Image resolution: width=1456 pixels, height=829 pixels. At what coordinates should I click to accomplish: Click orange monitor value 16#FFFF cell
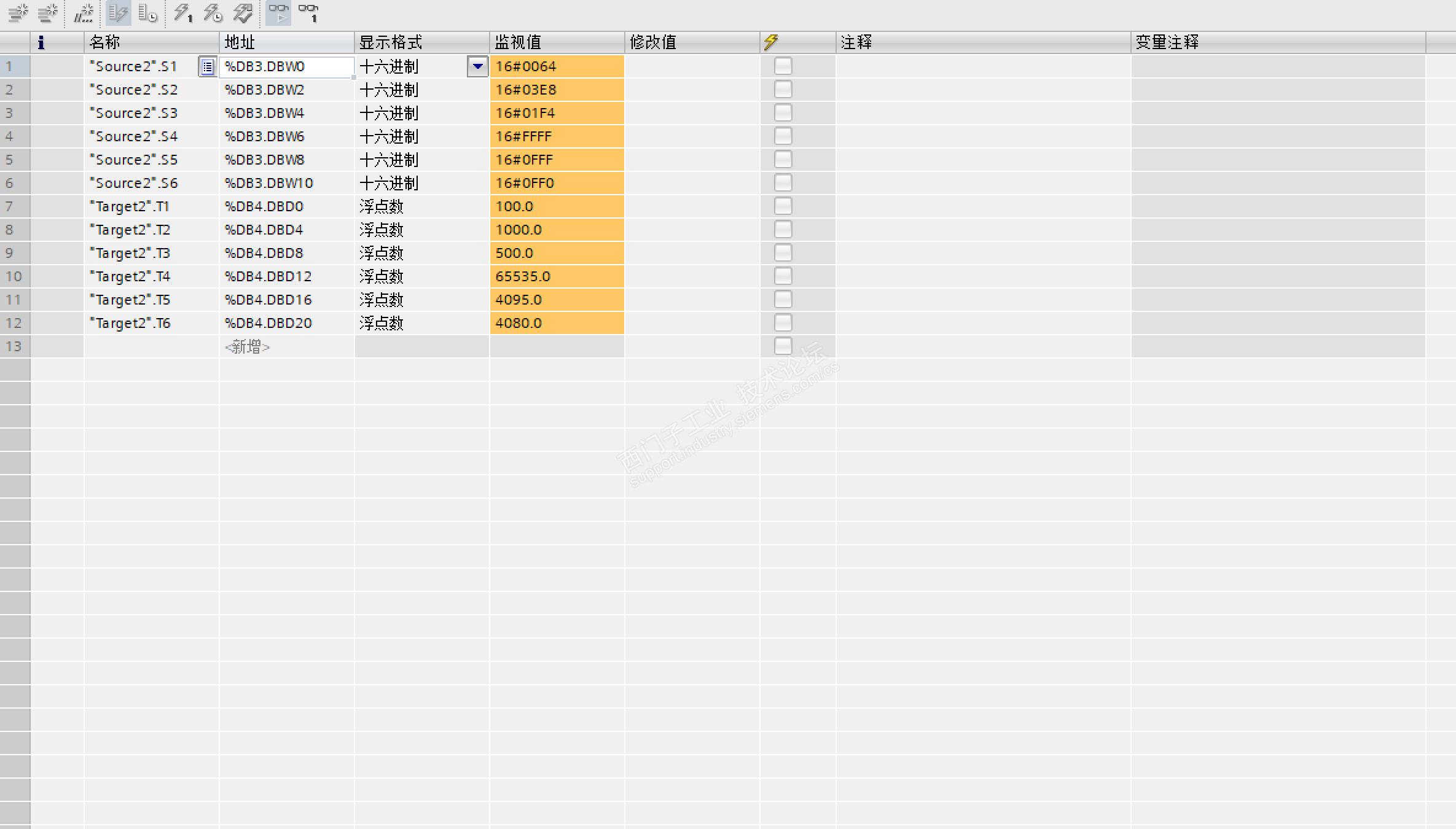click(x=557, y=136)
